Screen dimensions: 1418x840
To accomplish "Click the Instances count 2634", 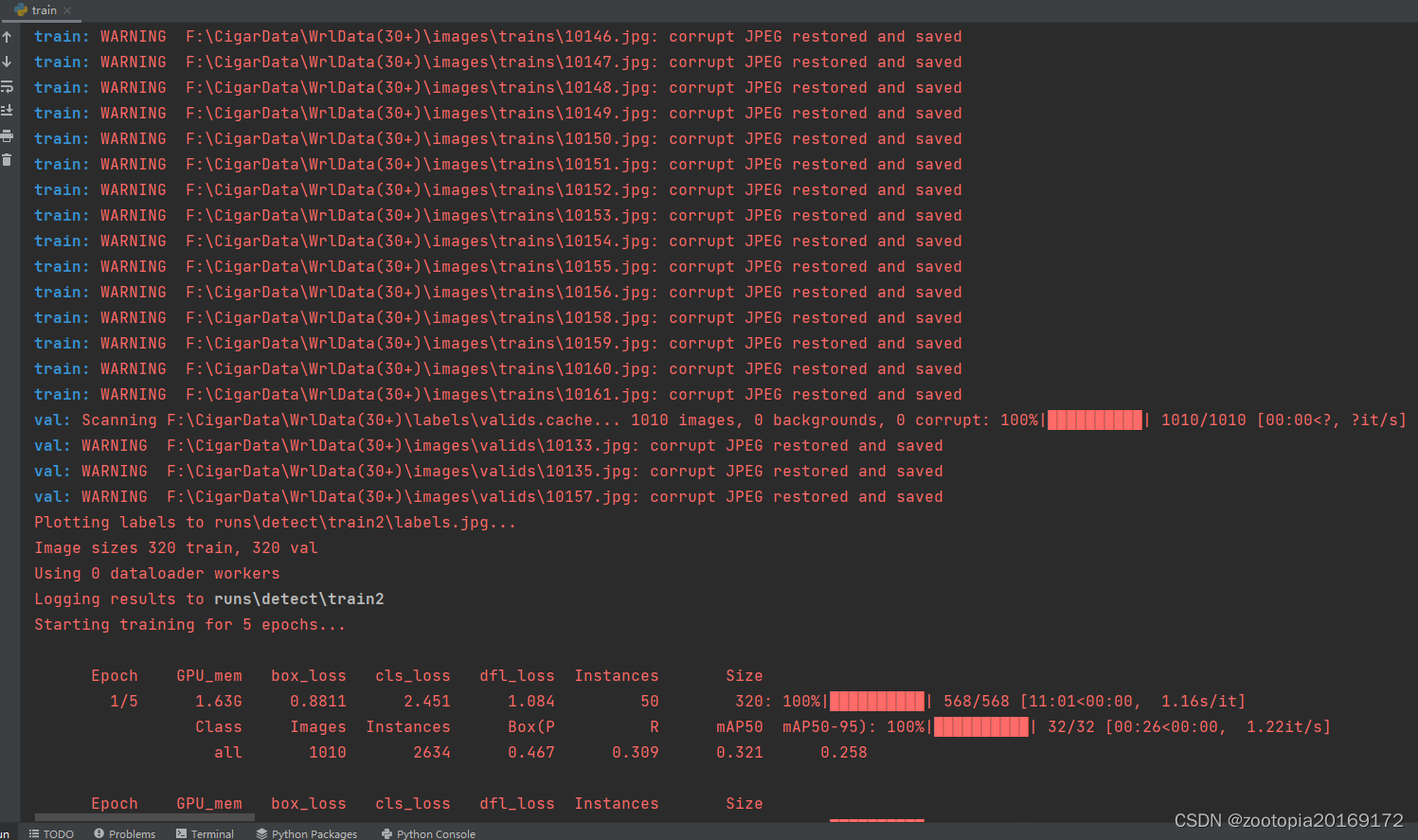I will coord(432,753).
